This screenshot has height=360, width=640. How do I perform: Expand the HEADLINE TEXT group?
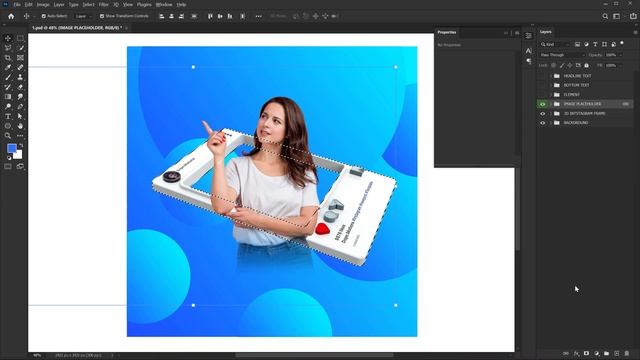tap(551, 76)
